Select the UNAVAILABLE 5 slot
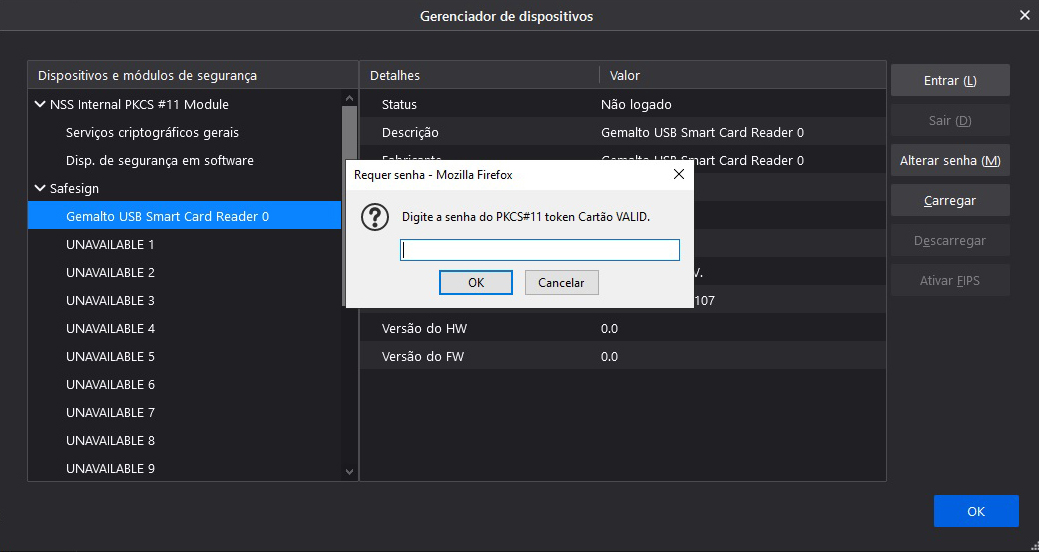Screen dimensions: 1039x552 [110, 356]
